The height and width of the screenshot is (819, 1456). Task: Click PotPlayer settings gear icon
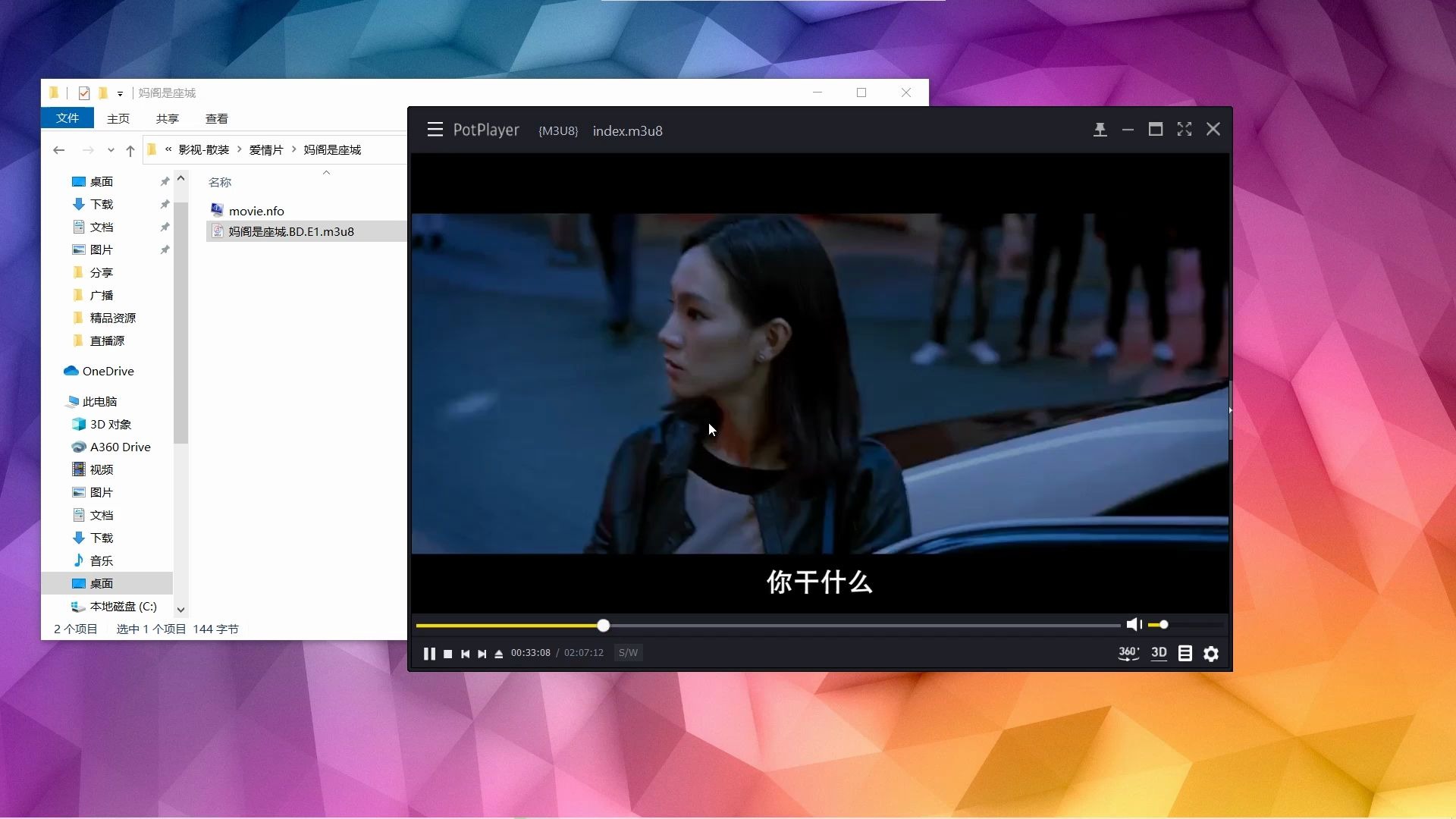[1210, 653]
